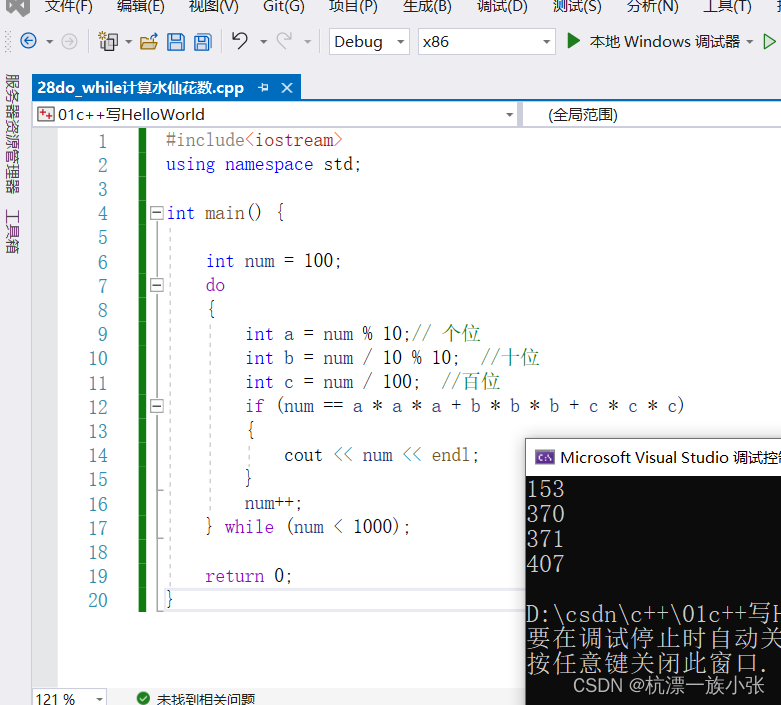Save the current file with floppy icon
781x705 pixels.
[175, 42]
